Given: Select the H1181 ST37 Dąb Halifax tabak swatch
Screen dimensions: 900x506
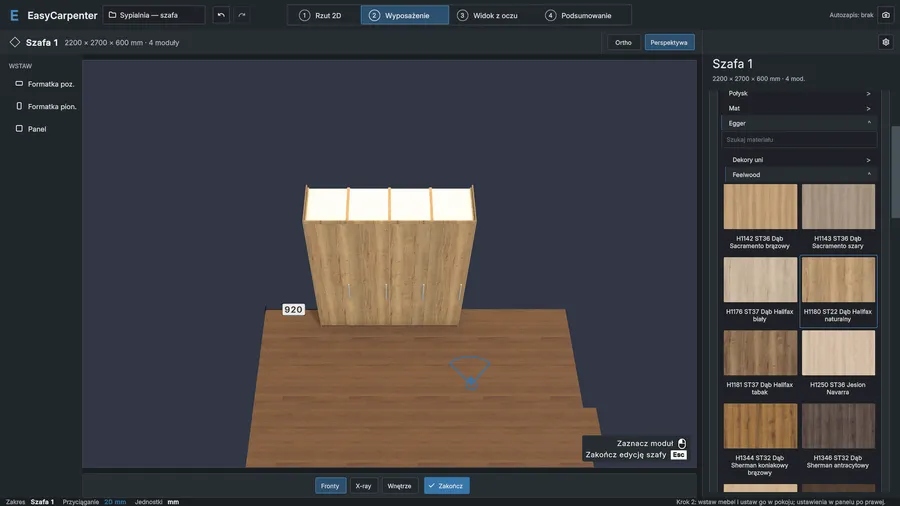Looking at the screenshot, I should point(760,363).
